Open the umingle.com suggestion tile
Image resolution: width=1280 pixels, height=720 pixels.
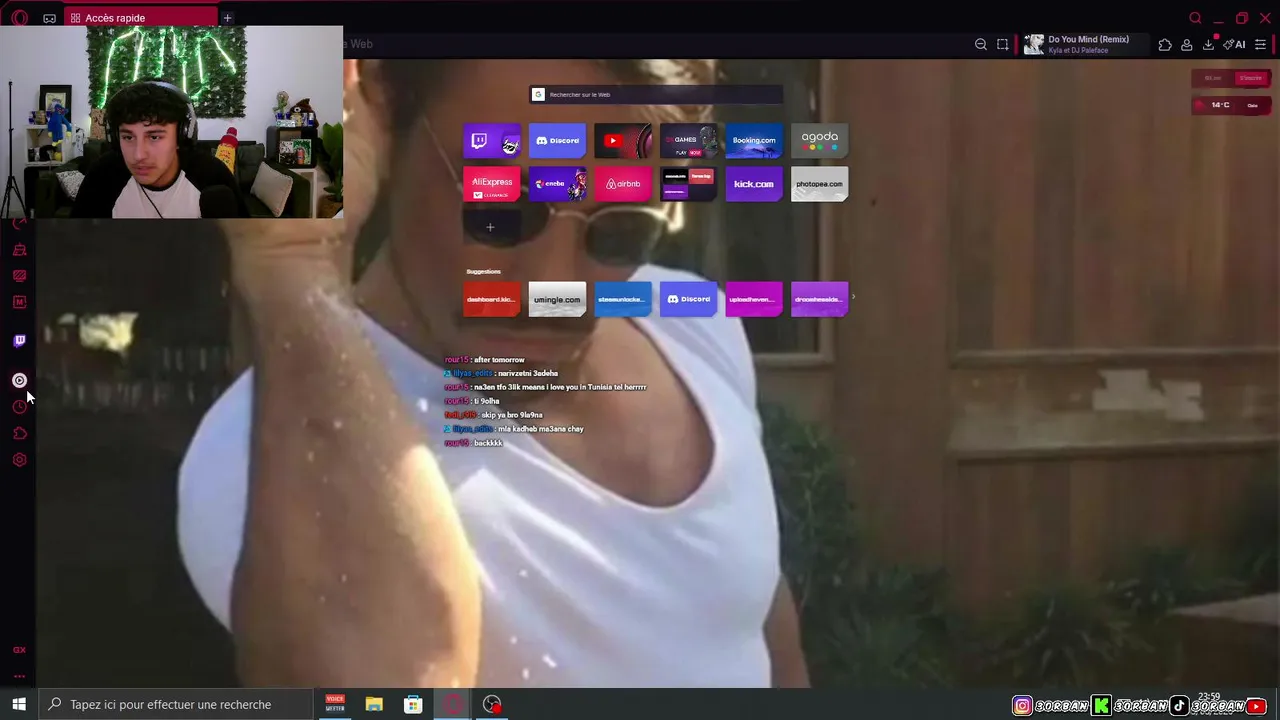(x=557, y=300)
